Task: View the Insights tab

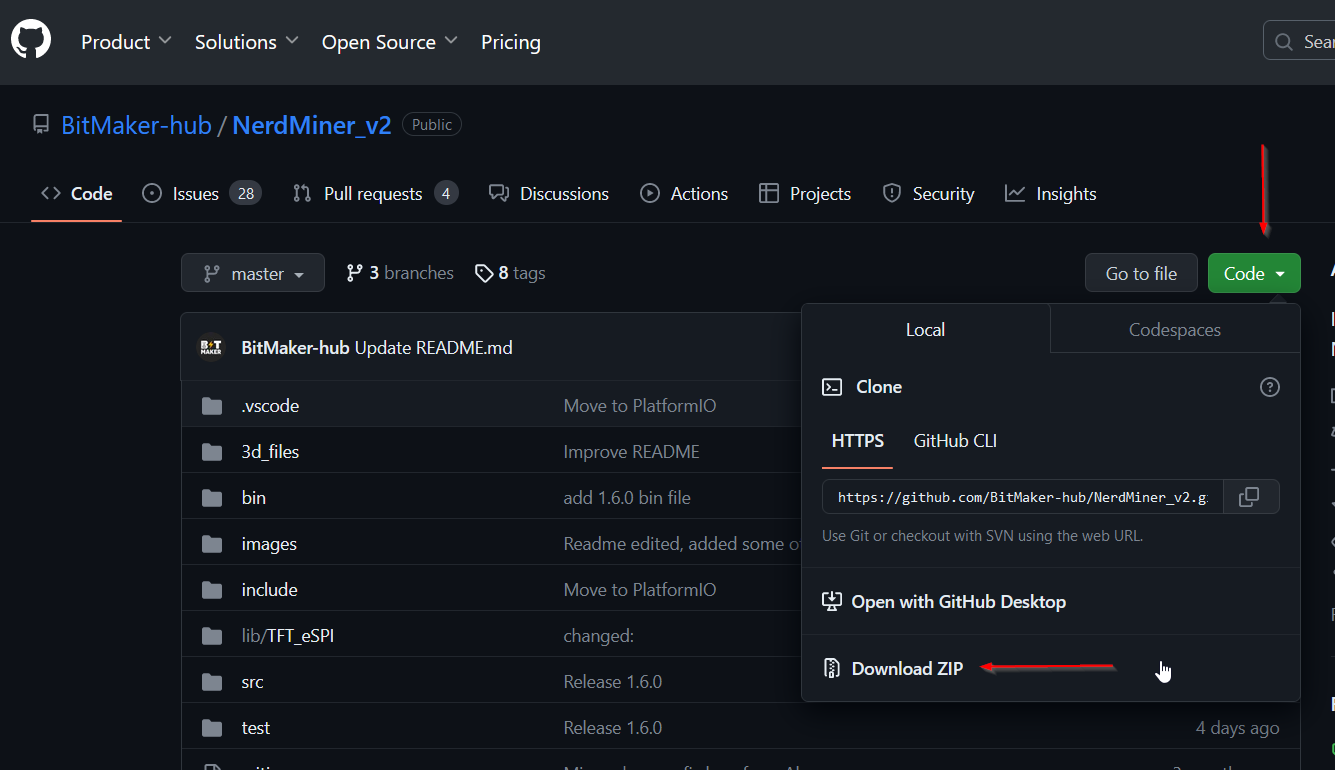Action: pyautogui.click(x=1051, y=194)
